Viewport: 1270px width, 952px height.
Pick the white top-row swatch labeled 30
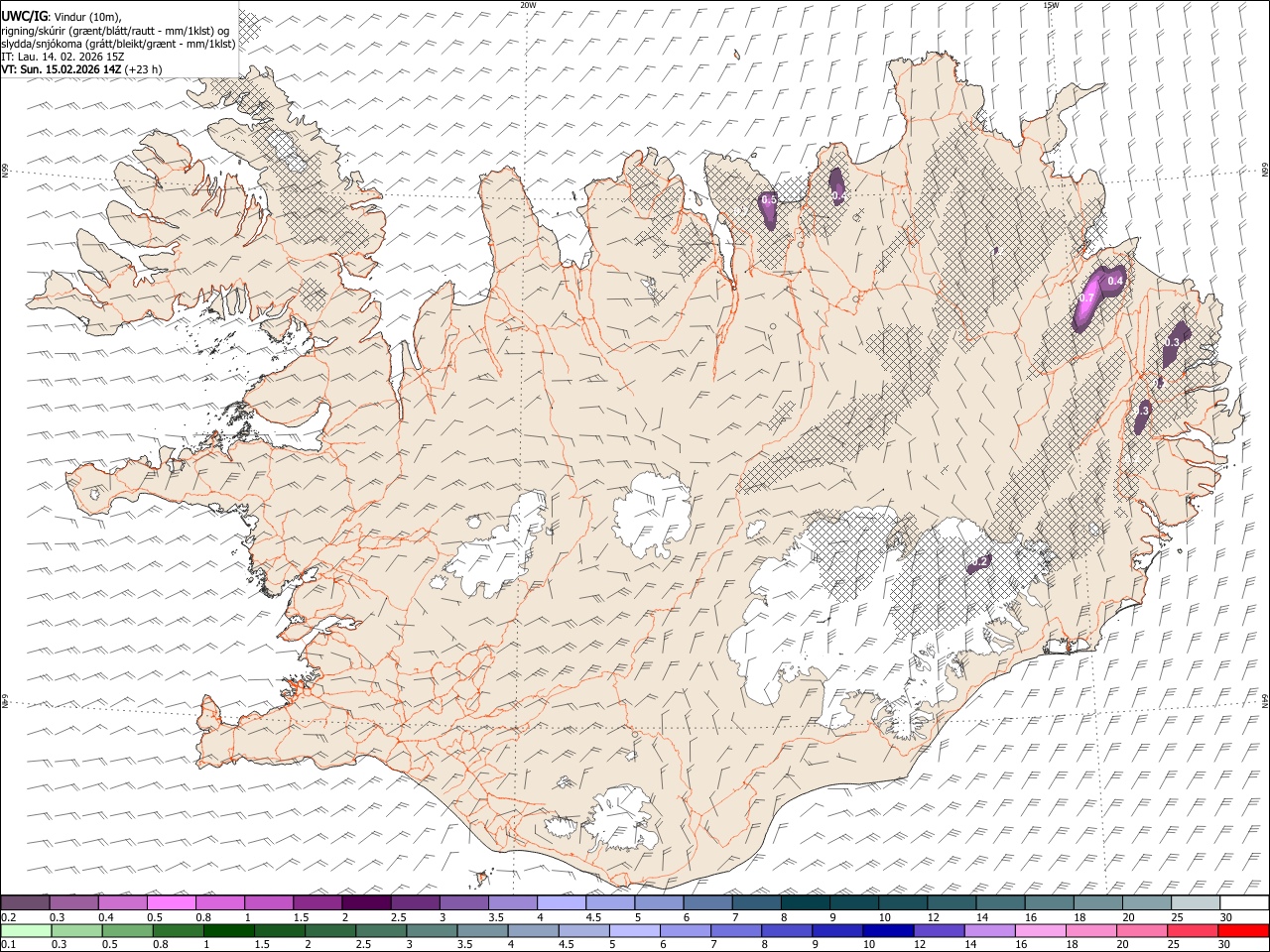tap(1244, 902)
